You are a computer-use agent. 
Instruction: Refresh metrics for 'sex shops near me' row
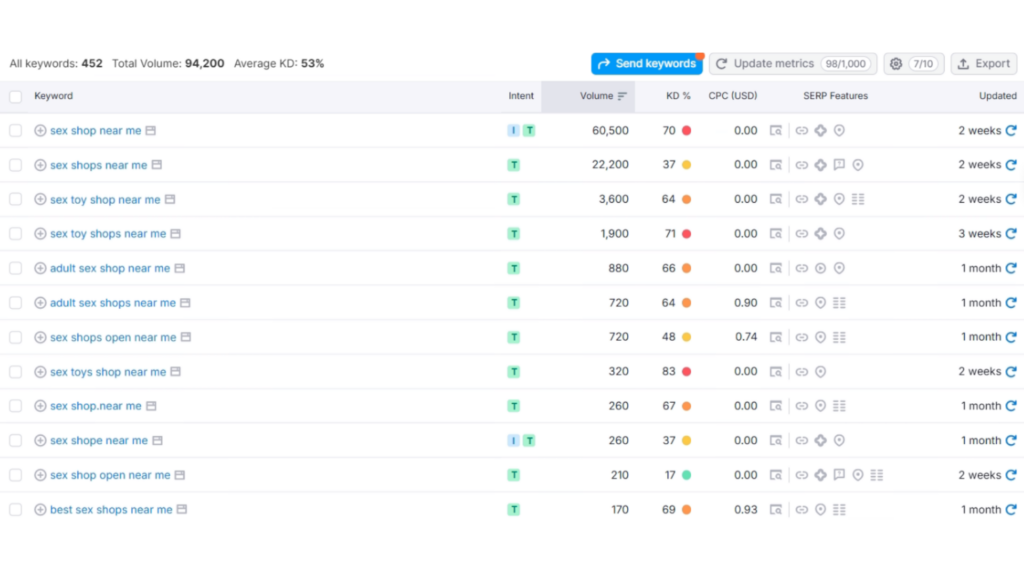(x=1011, y=165)
